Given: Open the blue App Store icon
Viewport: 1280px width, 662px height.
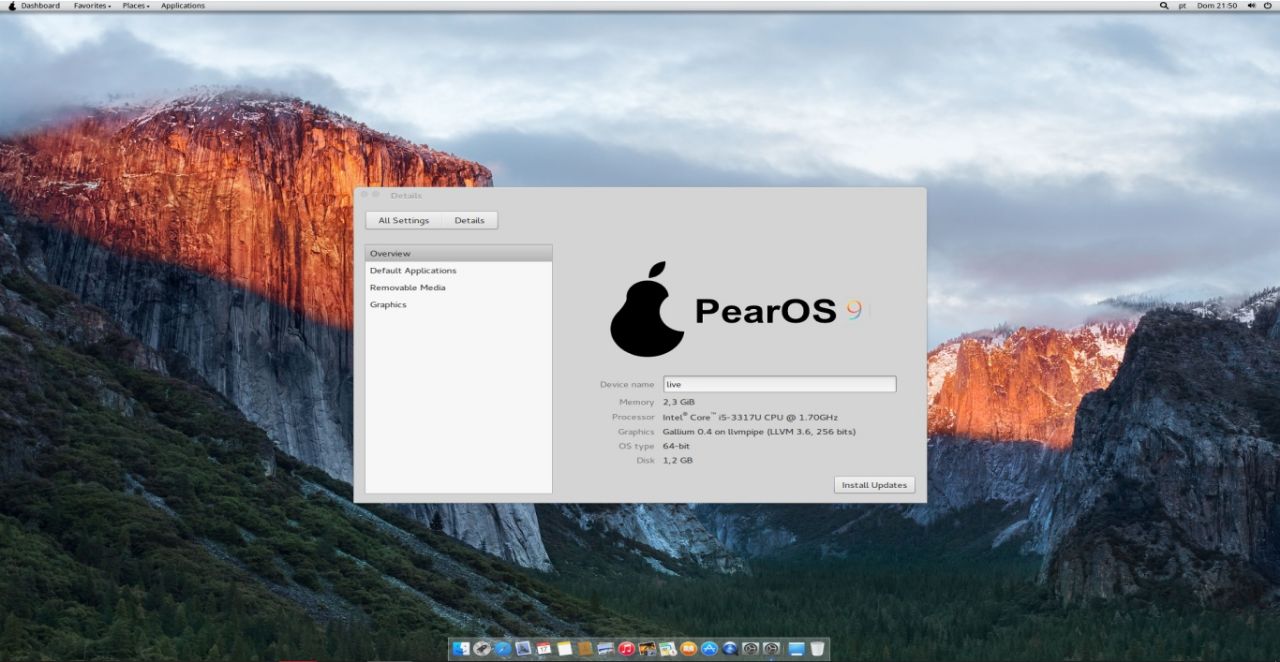Looking at the screenshot, I should [x=710, y=649].
